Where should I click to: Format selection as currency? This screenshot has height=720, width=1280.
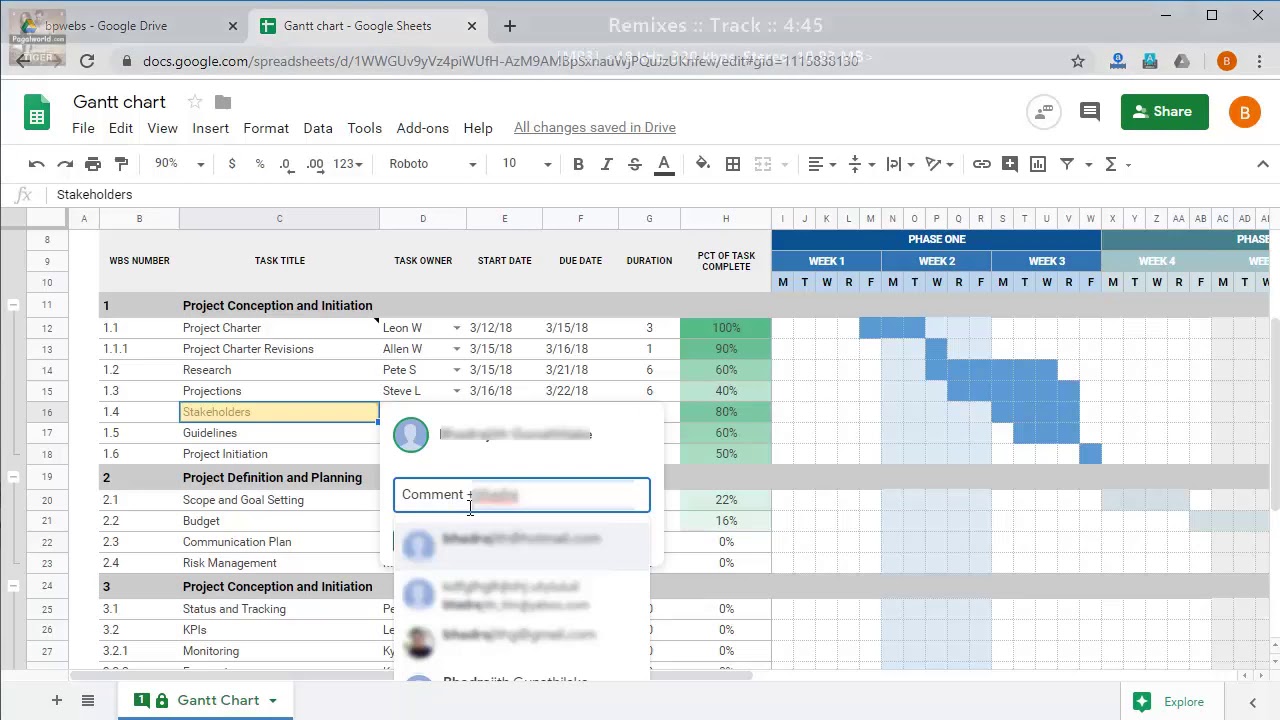coord(232,164)
